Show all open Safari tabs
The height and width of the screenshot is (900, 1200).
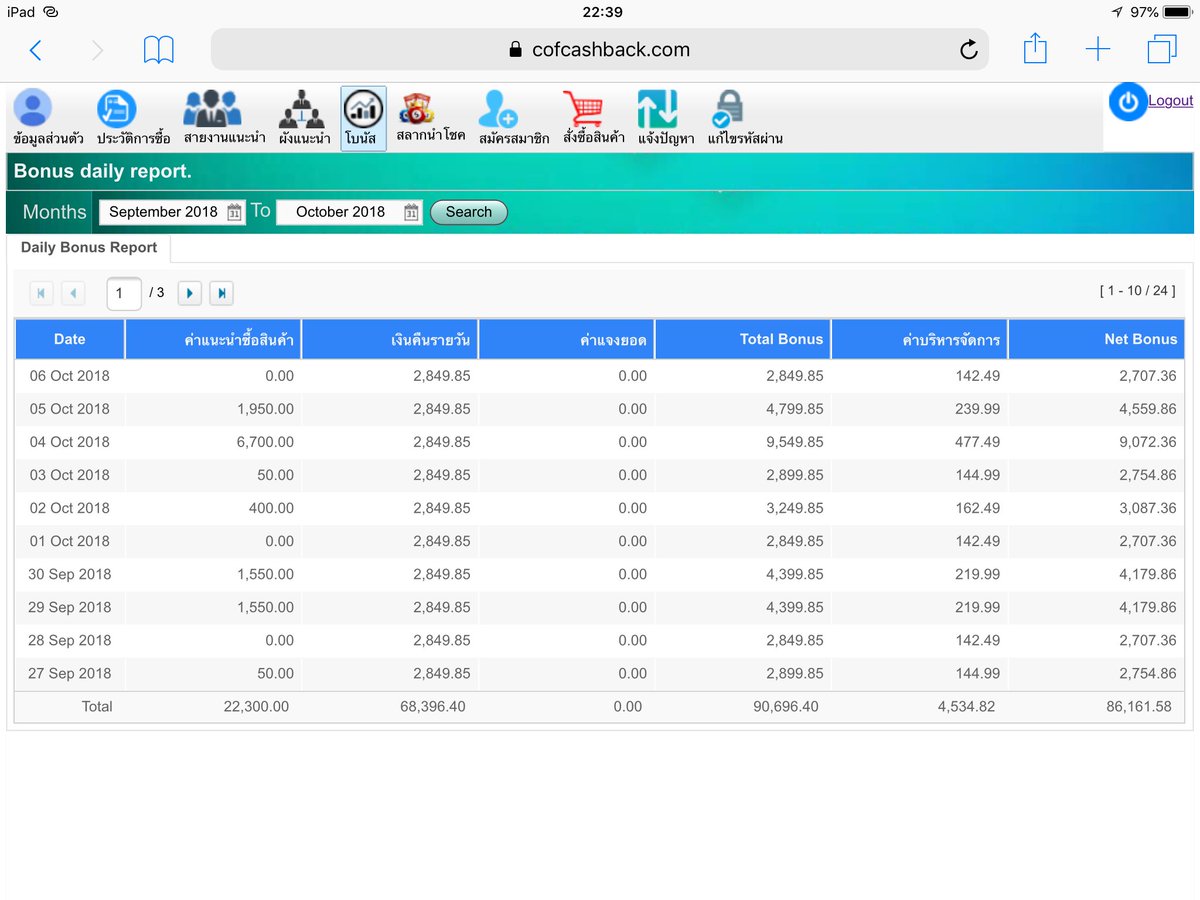(x=1161, y=49)
